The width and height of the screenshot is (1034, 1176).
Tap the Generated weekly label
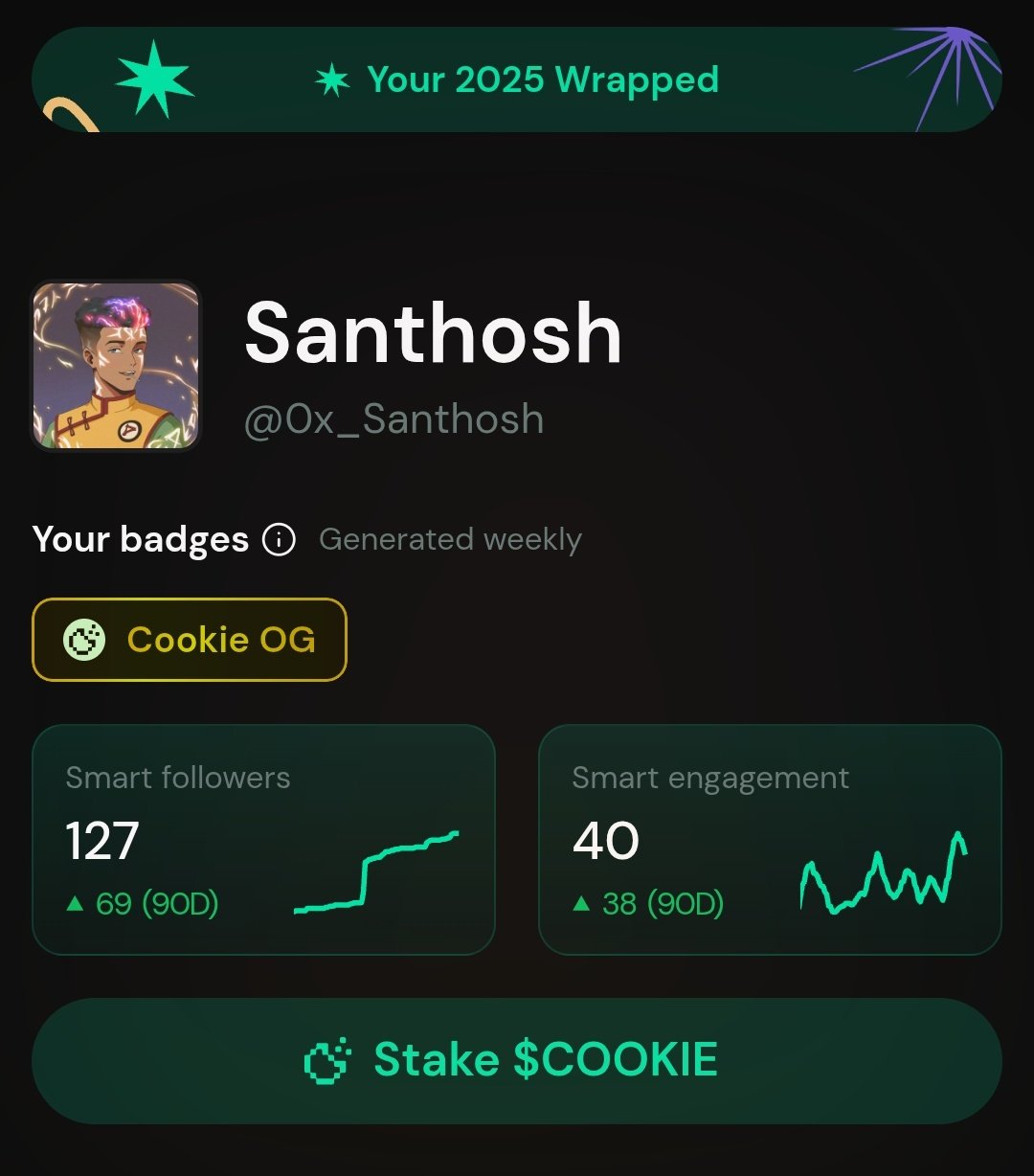[x=450, y=539]
